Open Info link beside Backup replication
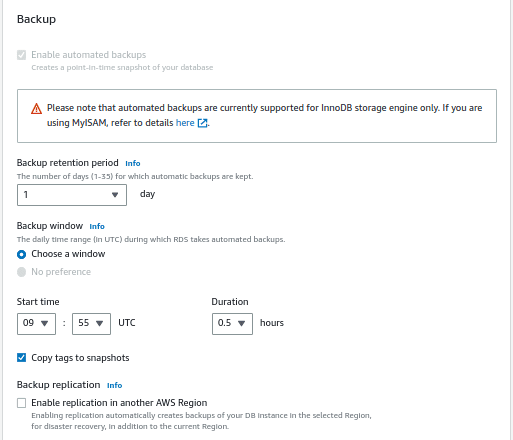Image resolution: width=513 pixels, height=440 pixels. point(115,385)
